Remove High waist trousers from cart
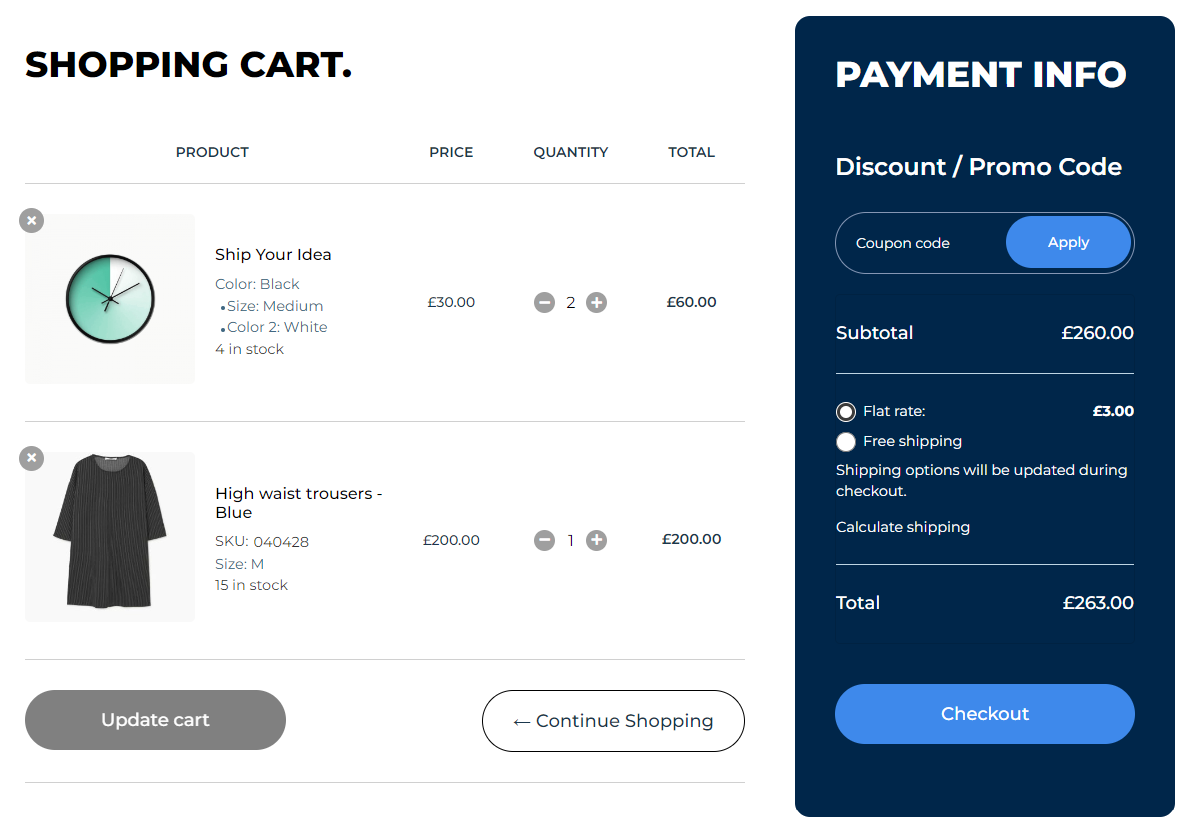Image resolution: width=1189 pixels, height=832 pixels. point(32,458)
